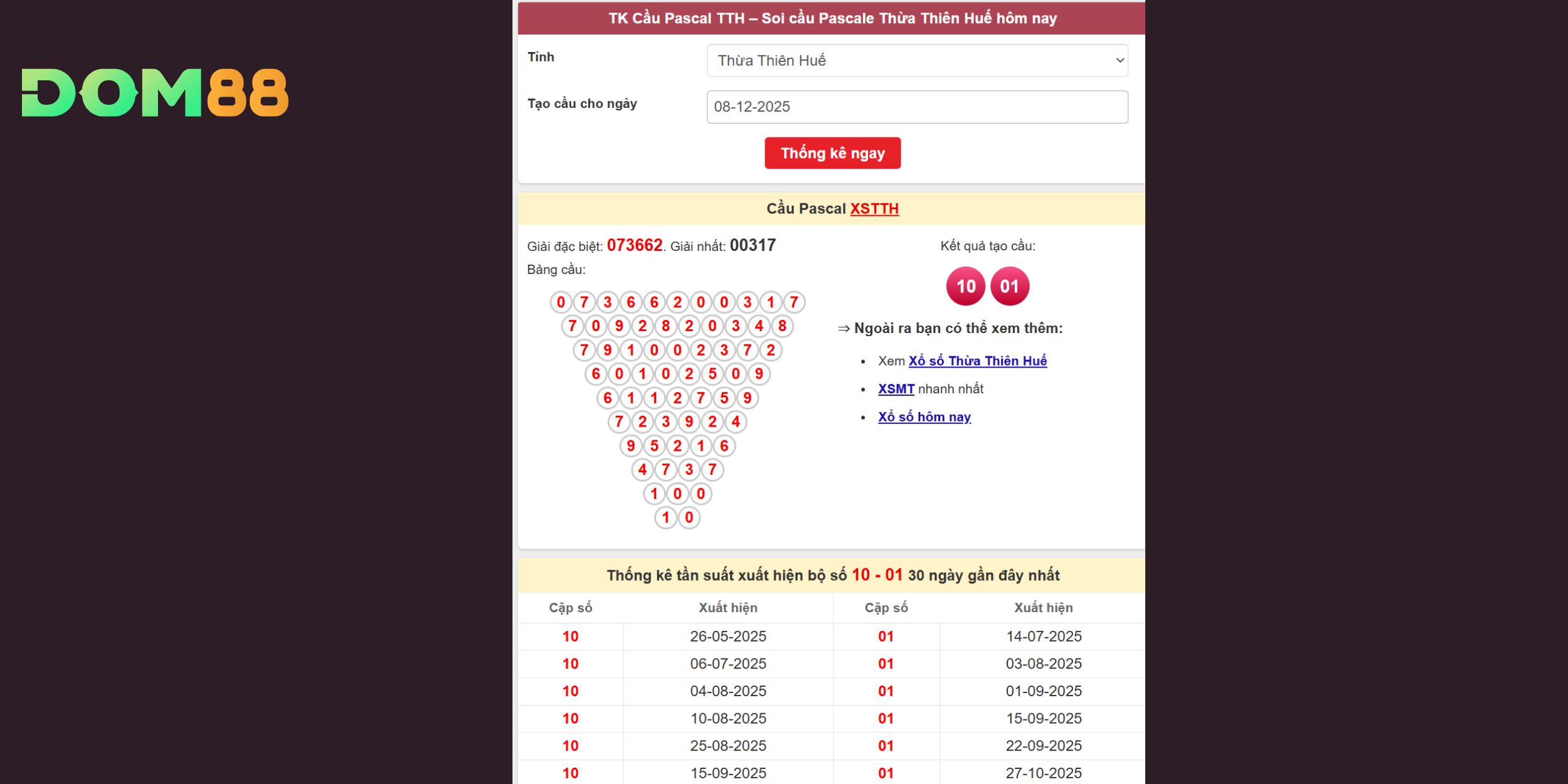Click the pink result ball 01
This screenshot has width=1568, height=784.
pos(1009,287)
